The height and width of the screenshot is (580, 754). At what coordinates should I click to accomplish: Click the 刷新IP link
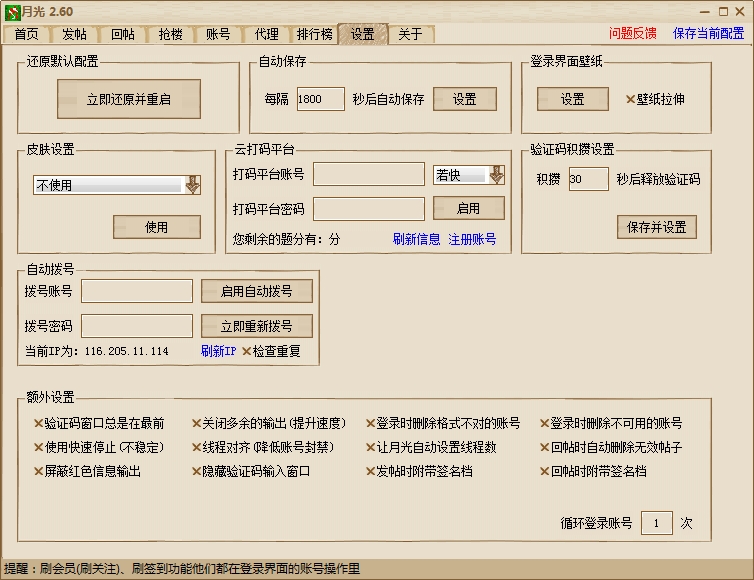[x=218, y=352]
